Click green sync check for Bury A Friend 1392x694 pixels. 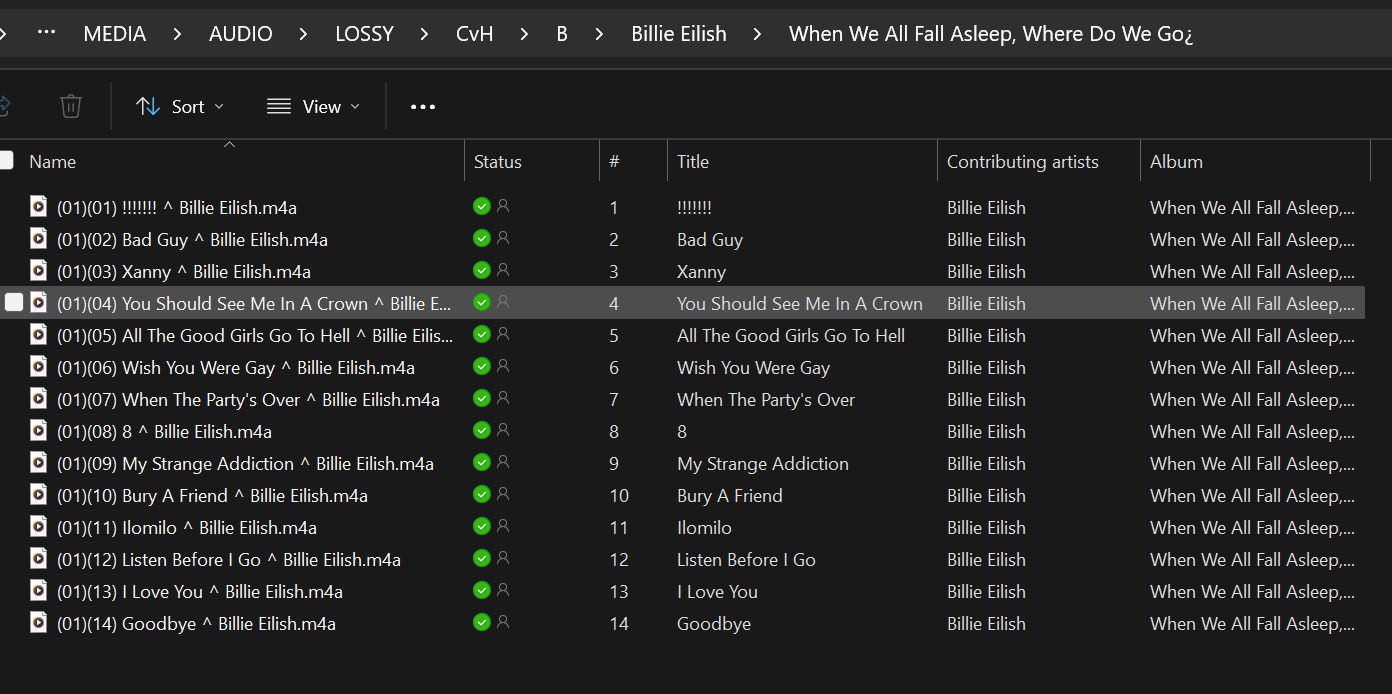(x=482, y=494)
